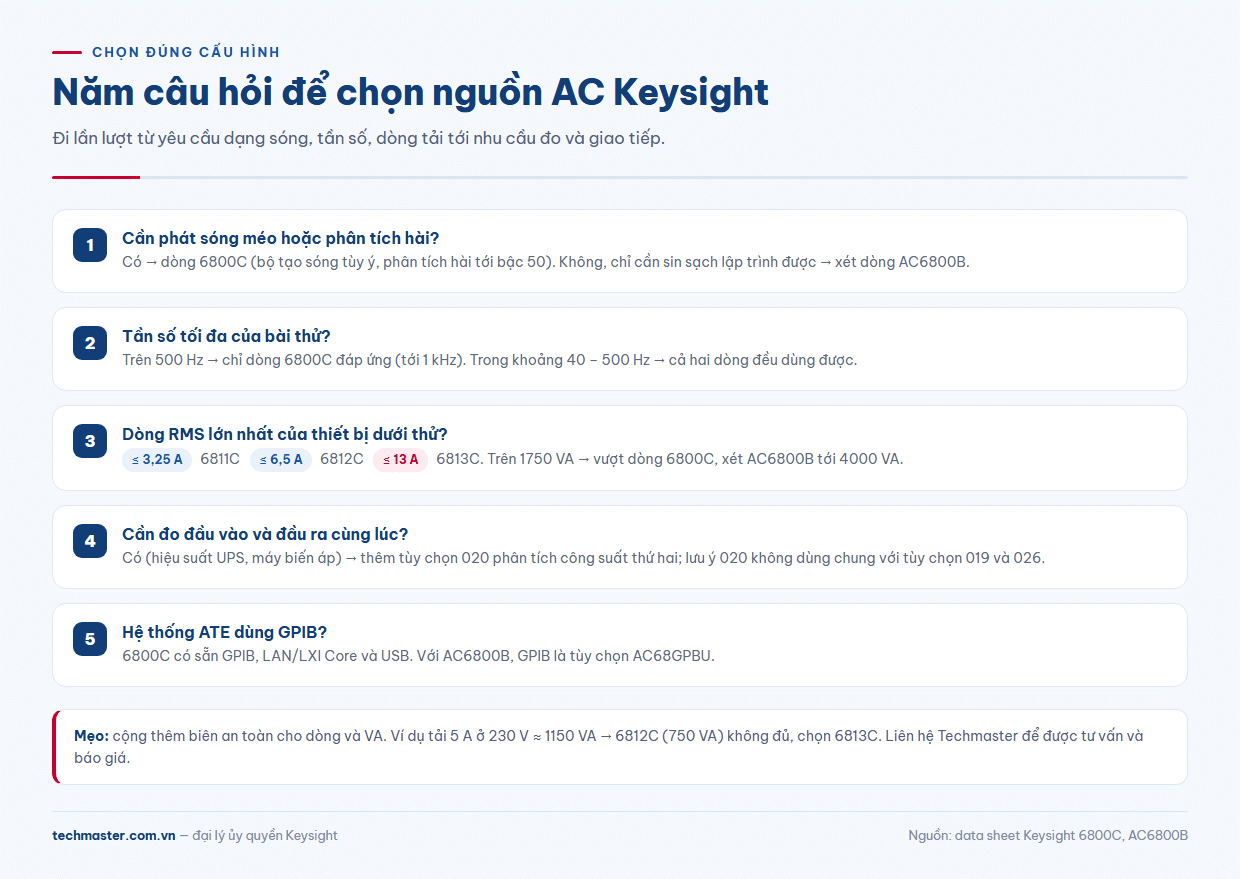Click 'Cần đo đầu vào và đầu ra cùng lúc?'
This screenshot has height=879, width=1240.
tap(265, 534)
